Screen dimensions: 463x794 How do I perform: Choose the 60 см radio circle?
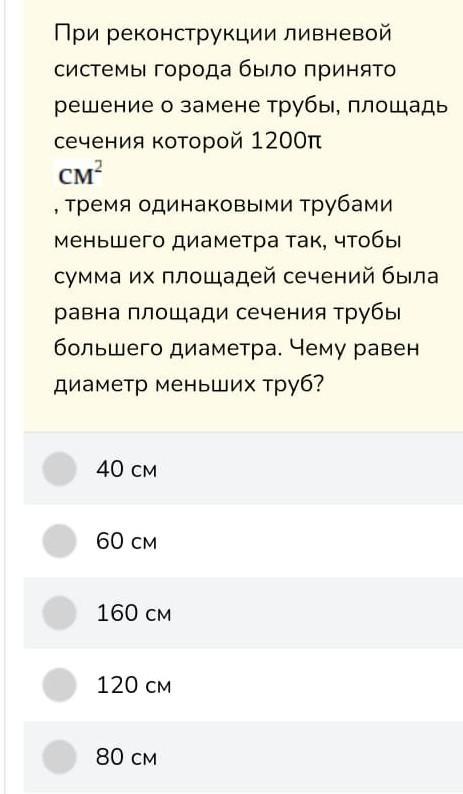point(59,541)
